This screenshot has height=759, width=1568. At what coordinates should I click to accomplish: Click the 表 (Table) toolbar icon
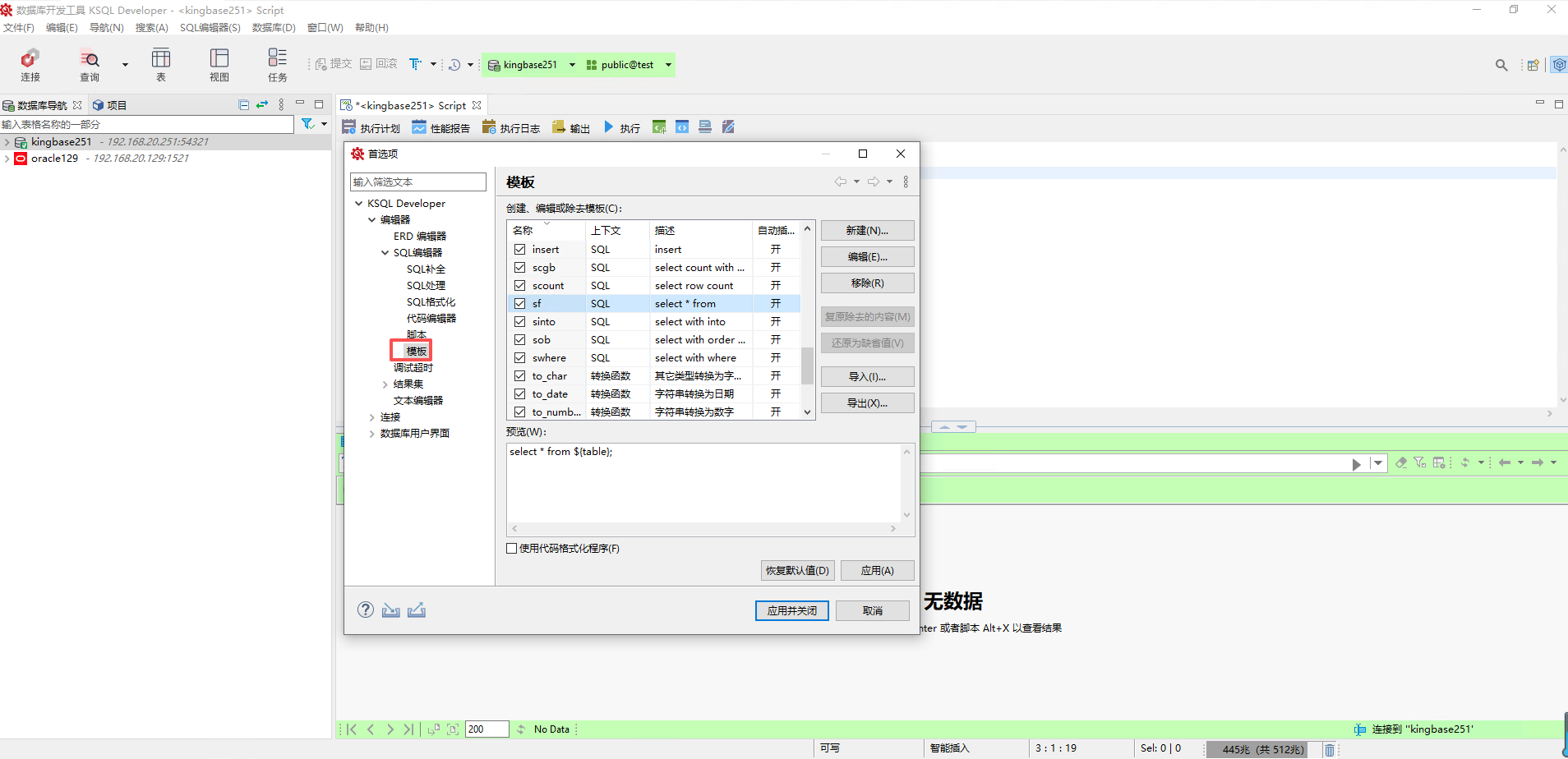pos(161,64)
